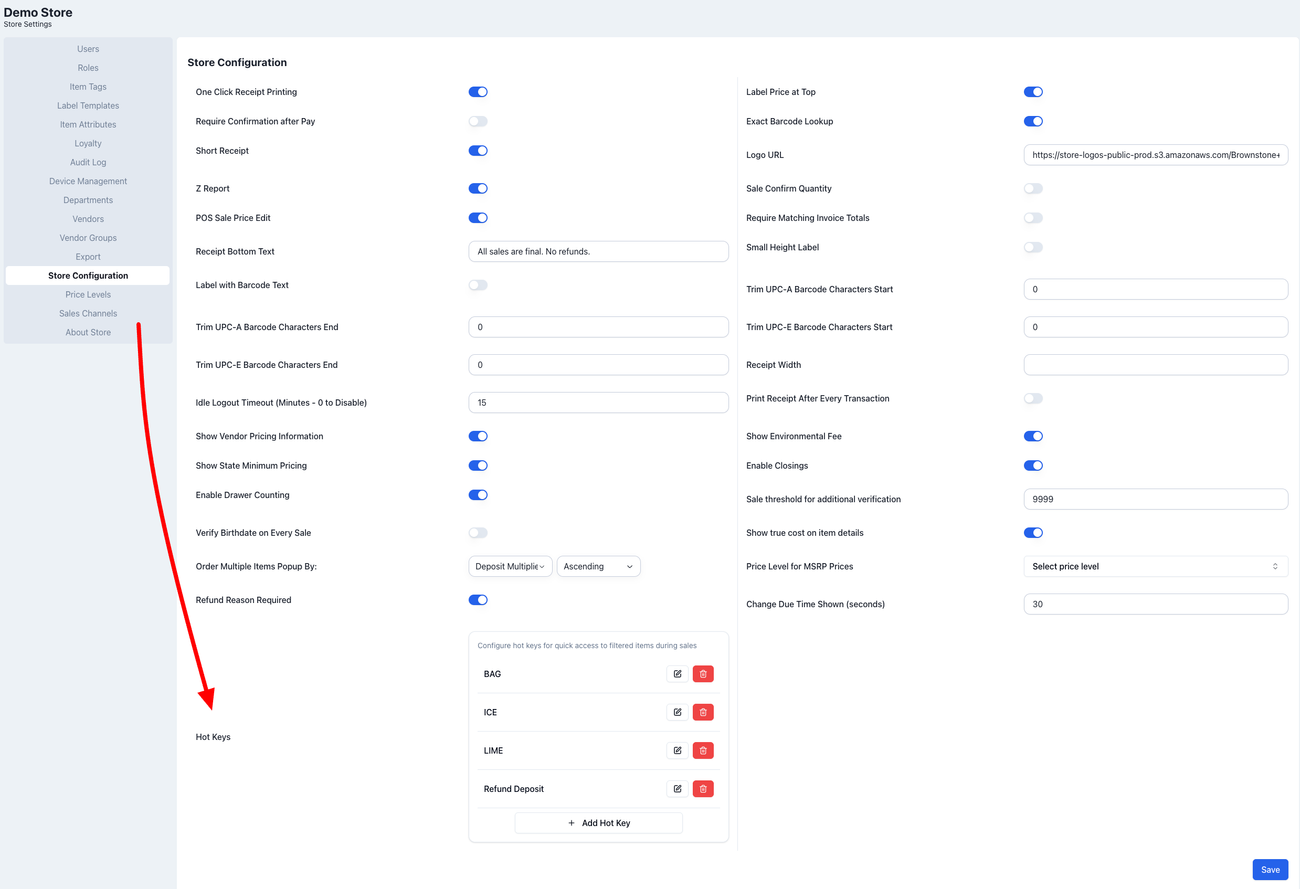Delete the BAG hot key
1300x889 pixels.
coord(703,674)
